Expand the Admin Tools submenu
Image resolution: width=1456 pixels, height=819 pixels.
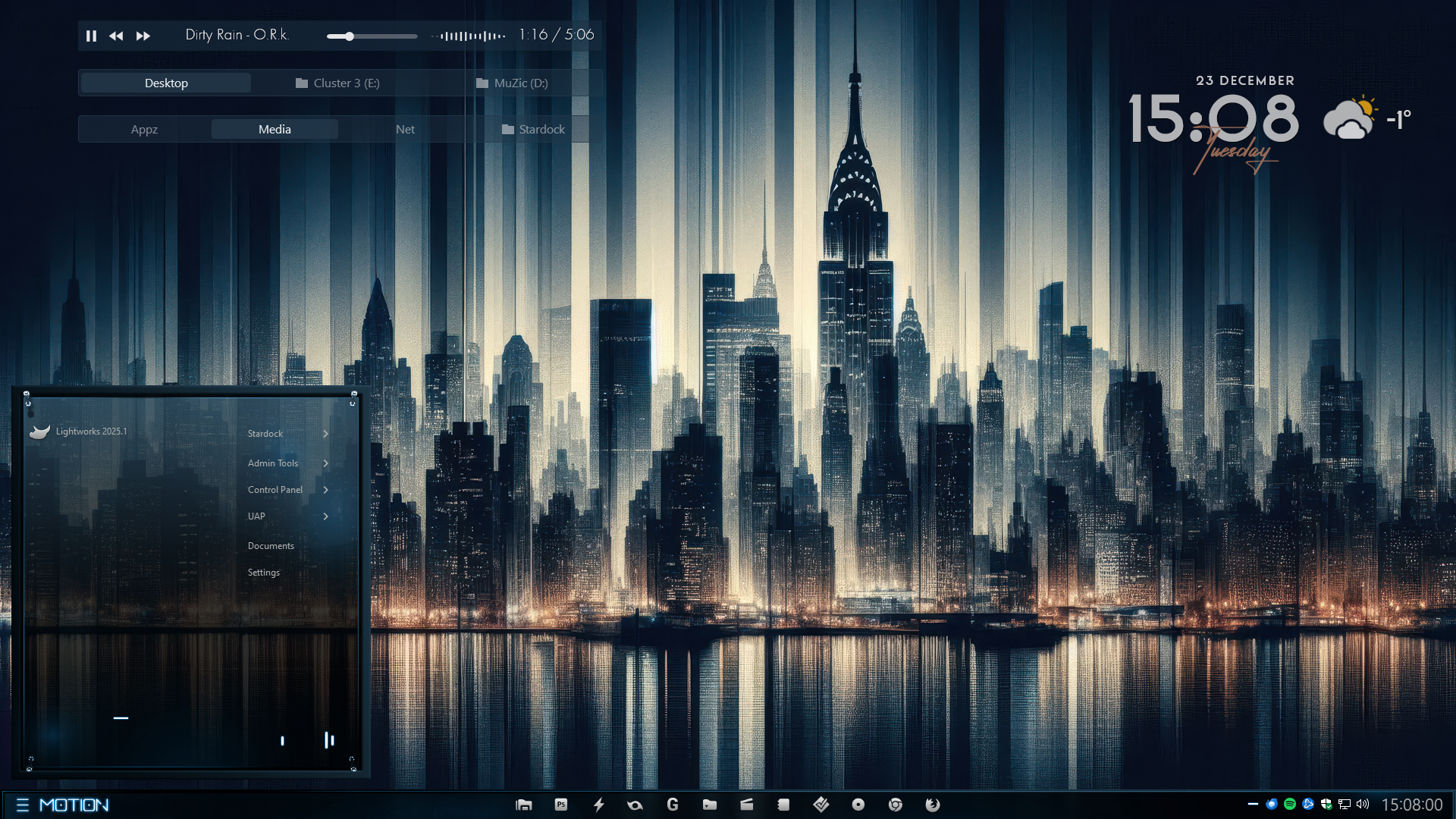(326, 463)
